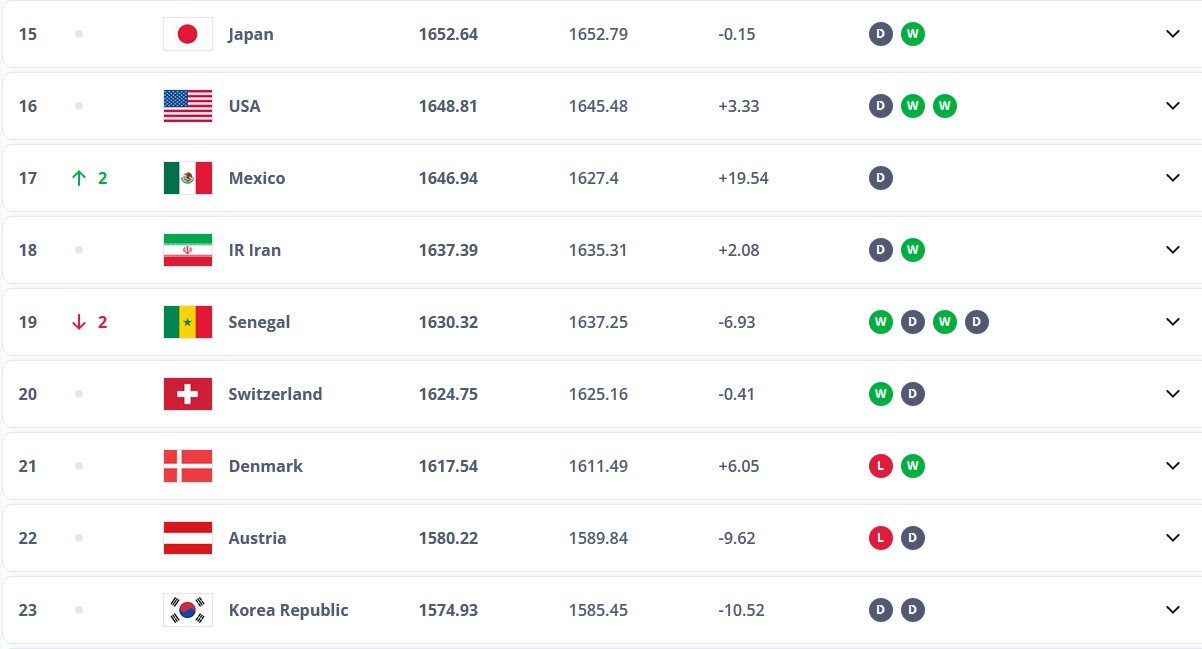This screenshot has height=649, width=1202.
Task: Expand the Denmark ranking details
Action: [1173, 466]
